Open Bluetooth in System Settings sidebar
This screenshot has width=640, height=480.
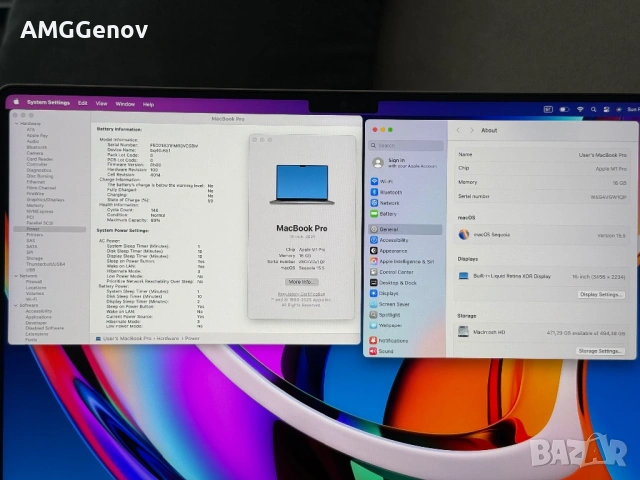[x=405, y=192]
